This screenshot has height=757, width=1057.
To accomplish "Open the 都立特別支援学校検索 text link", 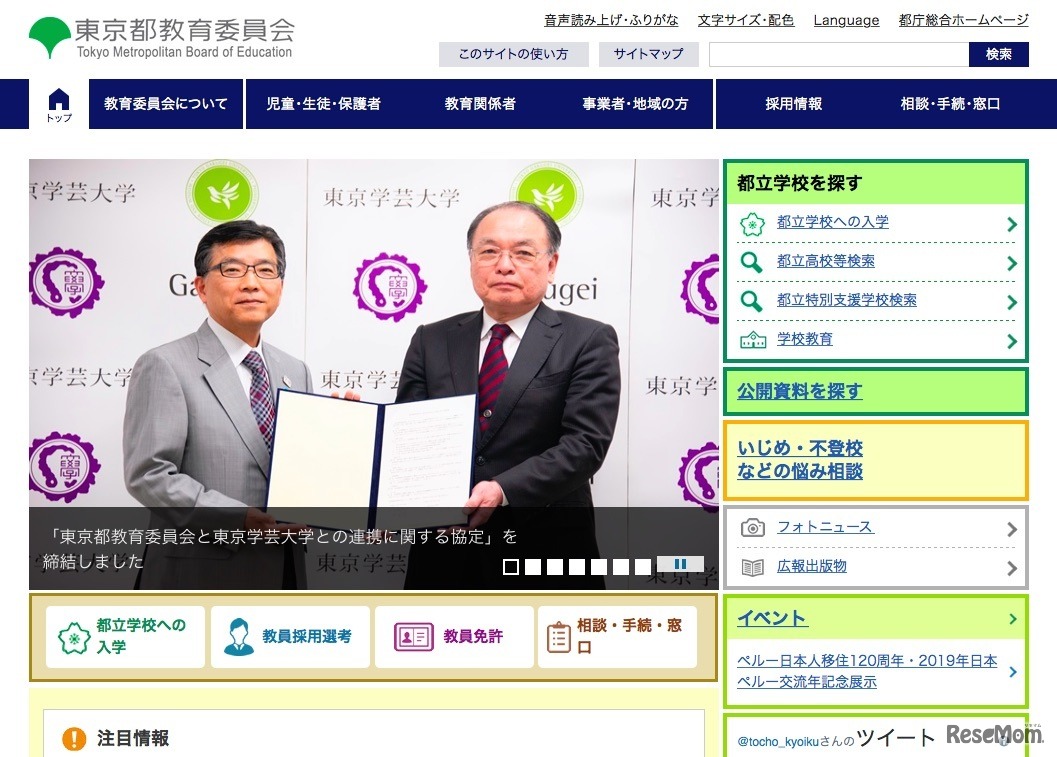I will pos(847,300).
